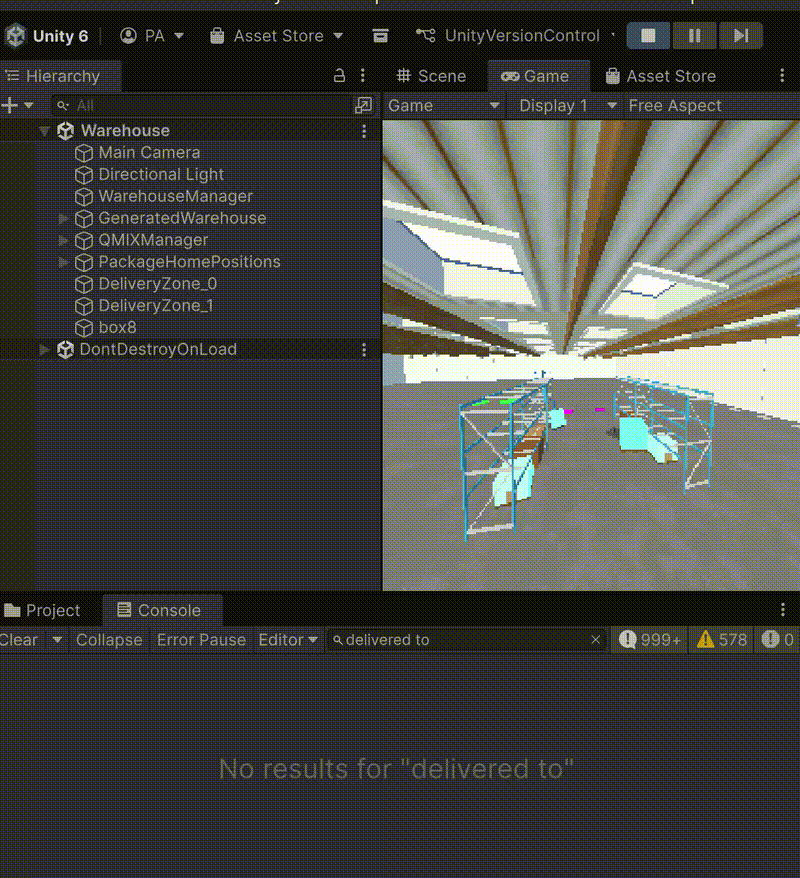Screen dimensions: 800x878
Task: Toggle info log messages showing 999+
Action: point(650,640)
